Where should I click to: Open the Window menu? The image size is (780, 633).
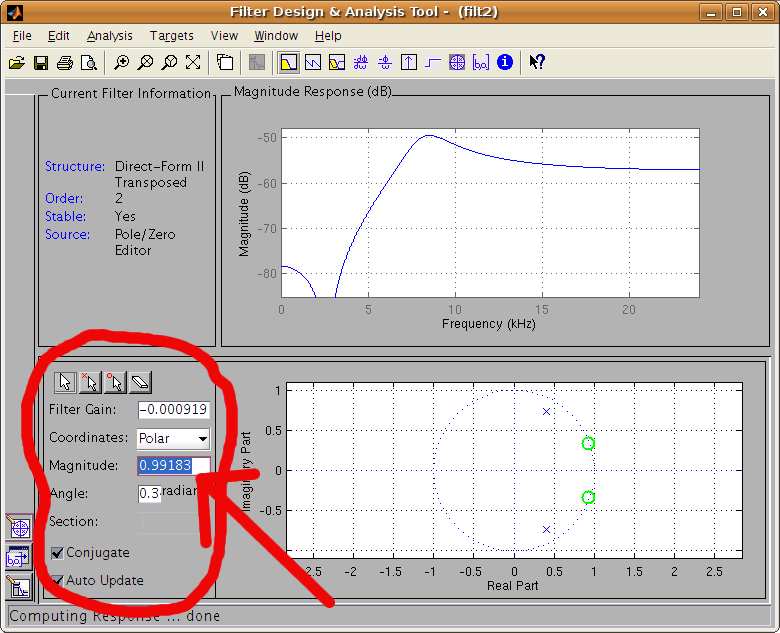276,36
